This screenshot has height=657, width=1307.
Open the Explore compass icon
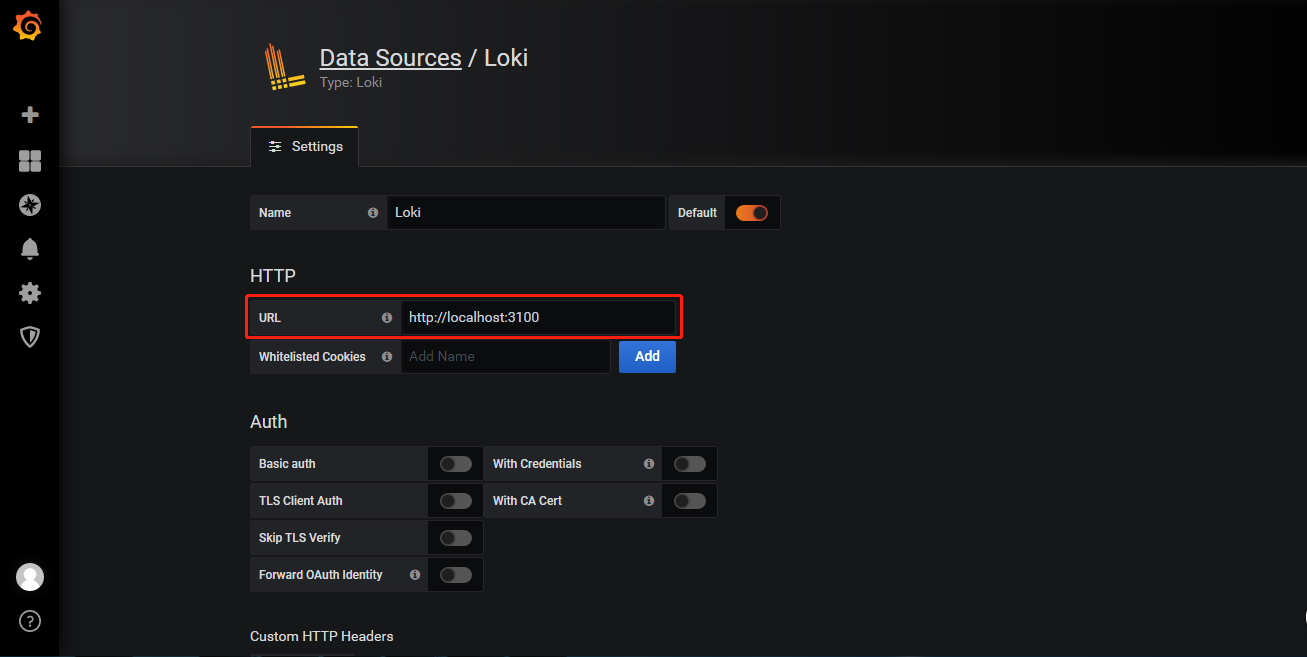coord(30,205)
